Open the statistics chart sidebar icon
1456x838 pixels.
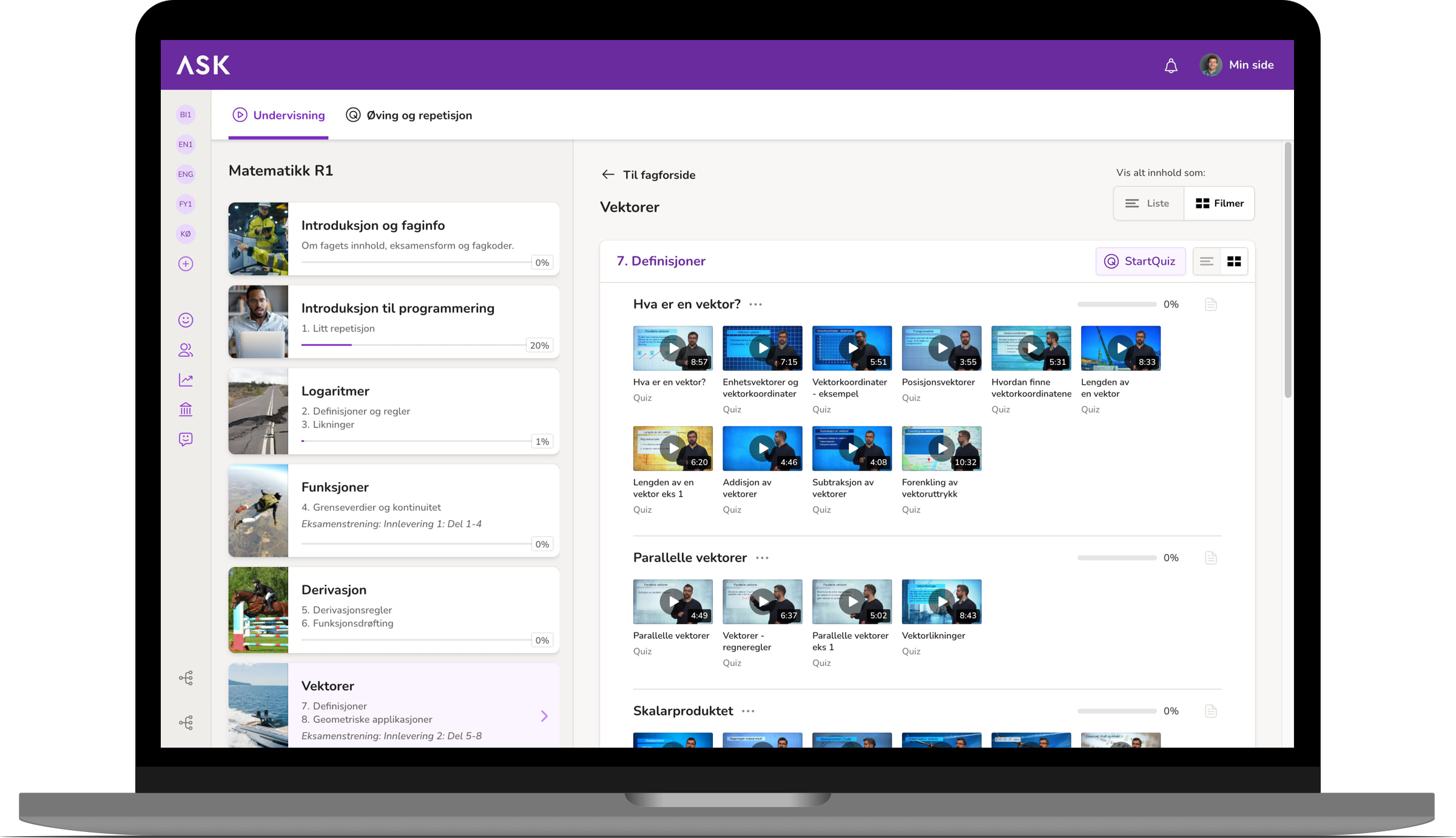pos(186,380)
